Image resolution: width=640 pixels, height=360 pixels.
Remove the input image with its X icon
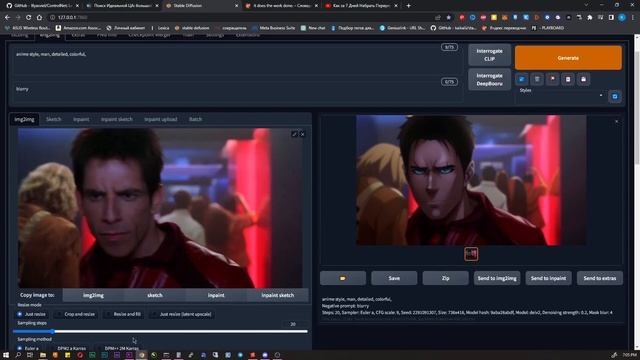click(x=302, y=134)
